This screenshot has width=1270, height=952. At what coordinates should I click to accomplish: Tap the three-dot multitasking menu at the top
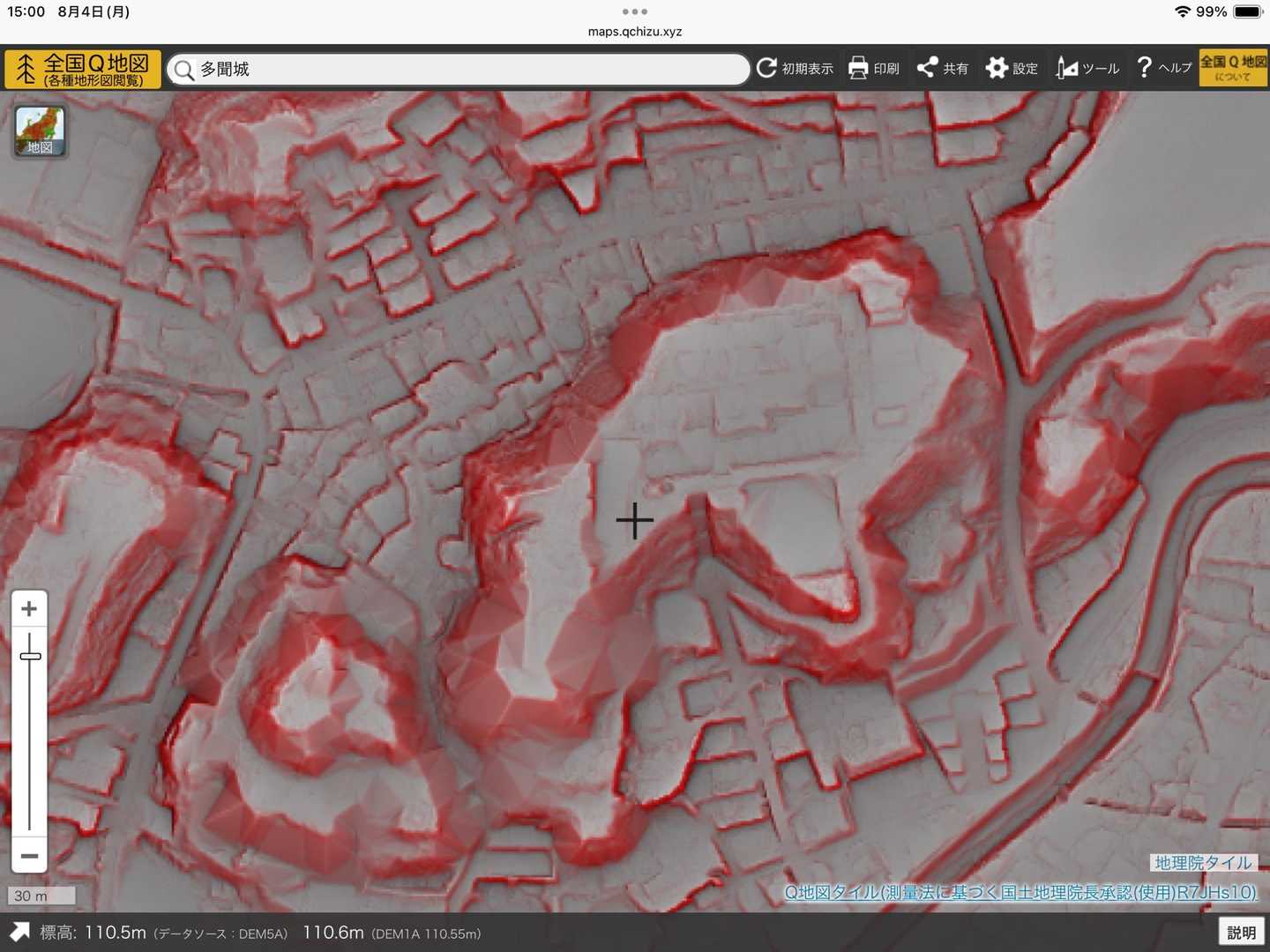click(635, 11)
